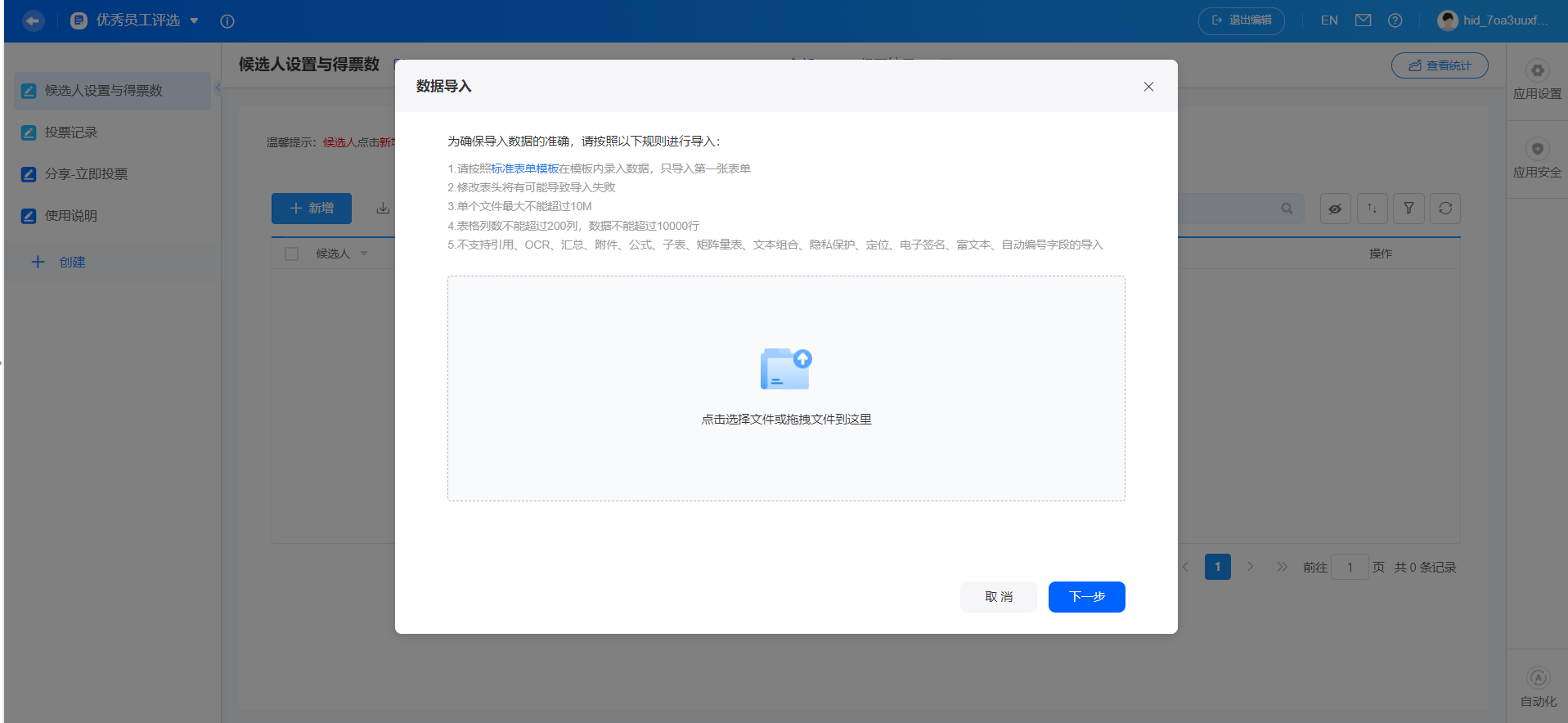Collapse the left sidebar handle
The width and height of the screenshot is (1568, 723).
pyautogui.click(x=218, y=88)
